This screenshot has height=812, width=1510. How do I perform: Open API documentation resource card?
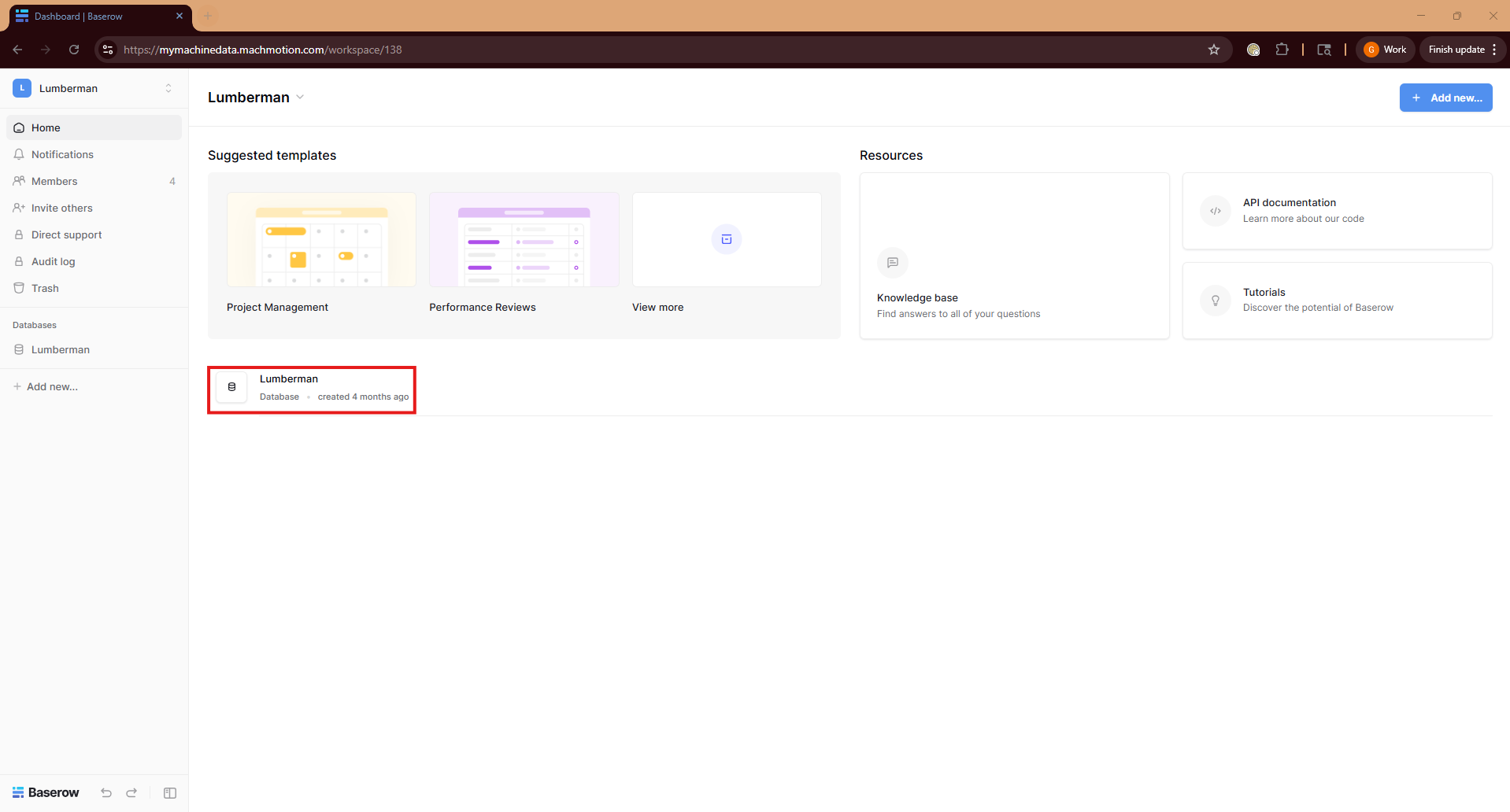pyautogui.click(x=1337, y=211)
